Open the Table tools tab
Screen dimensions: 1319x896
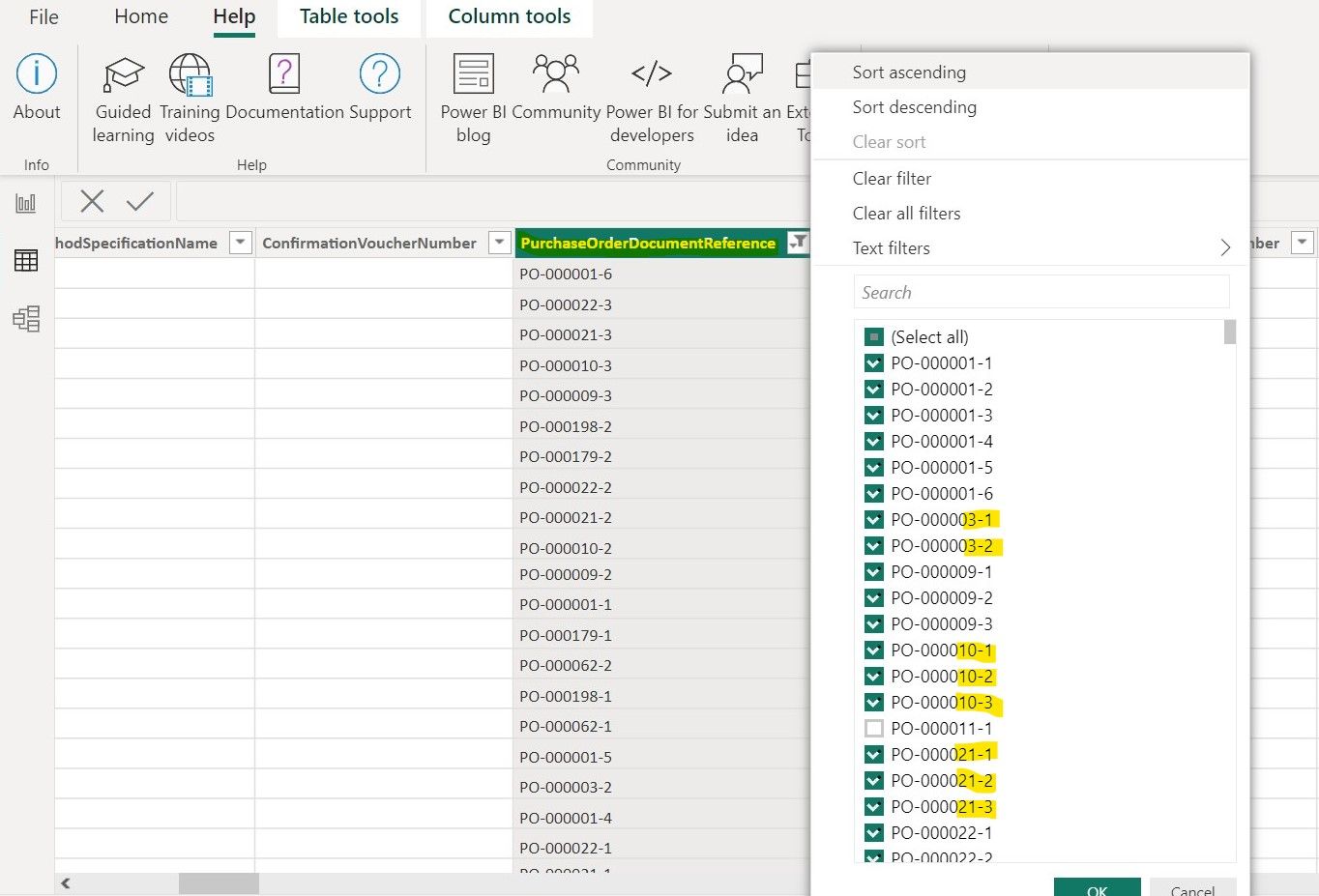349,17
